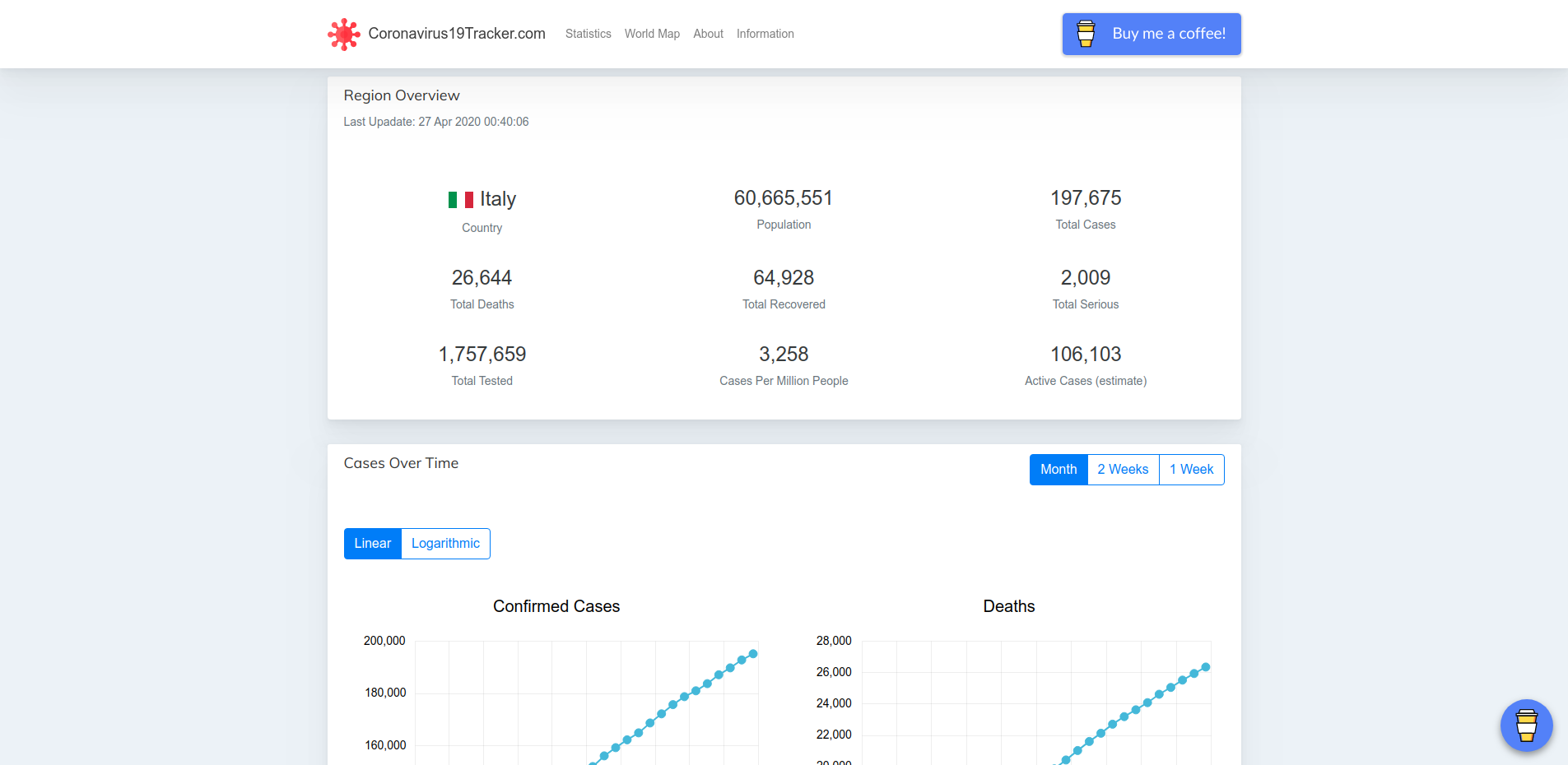The width and height of the screenshot is (1568, 765).
Task: Click last data point on Deaths chart
Action: [1205, 667]
